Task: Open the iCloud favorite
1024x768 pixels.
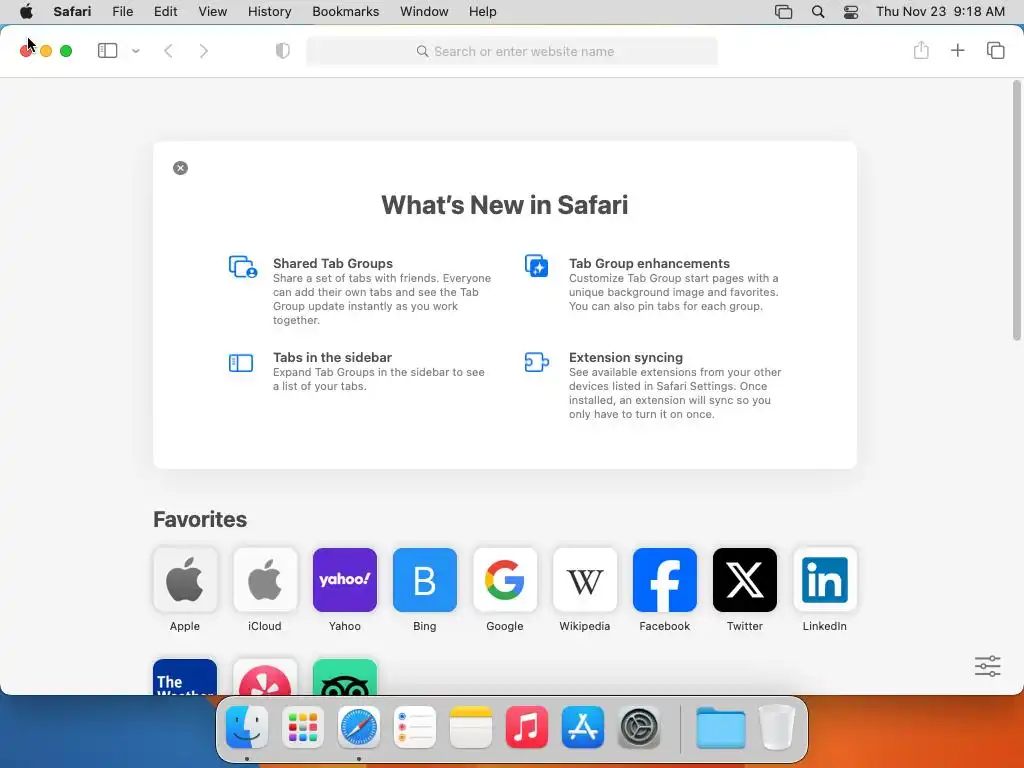Action: [x=264, y=580]
